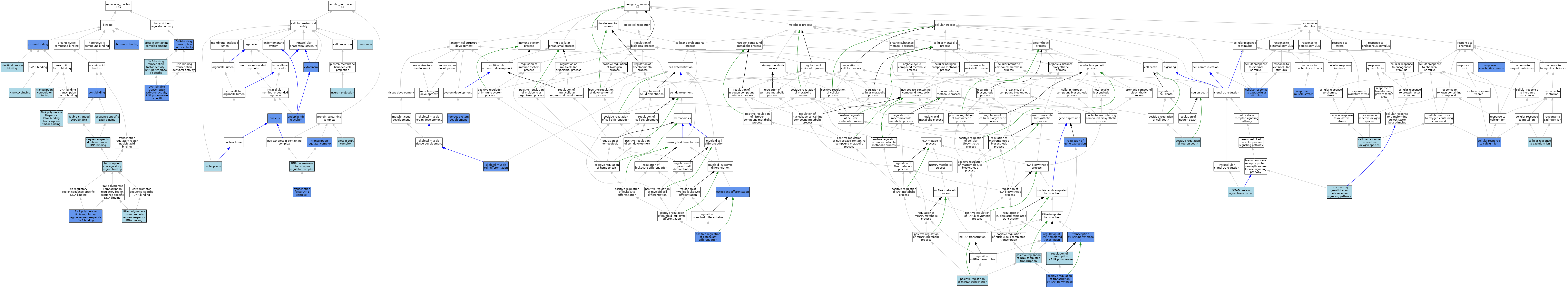
Task: Select the 'endomembrane system' node
Action: click(274, 44)
